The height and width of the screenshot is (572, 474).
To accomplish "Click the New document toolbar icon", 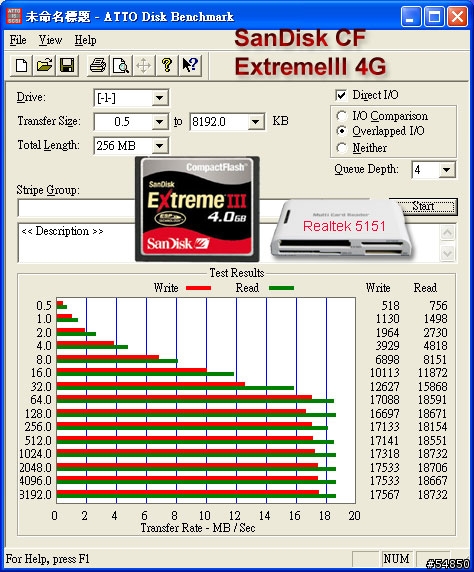I will 22,66.
